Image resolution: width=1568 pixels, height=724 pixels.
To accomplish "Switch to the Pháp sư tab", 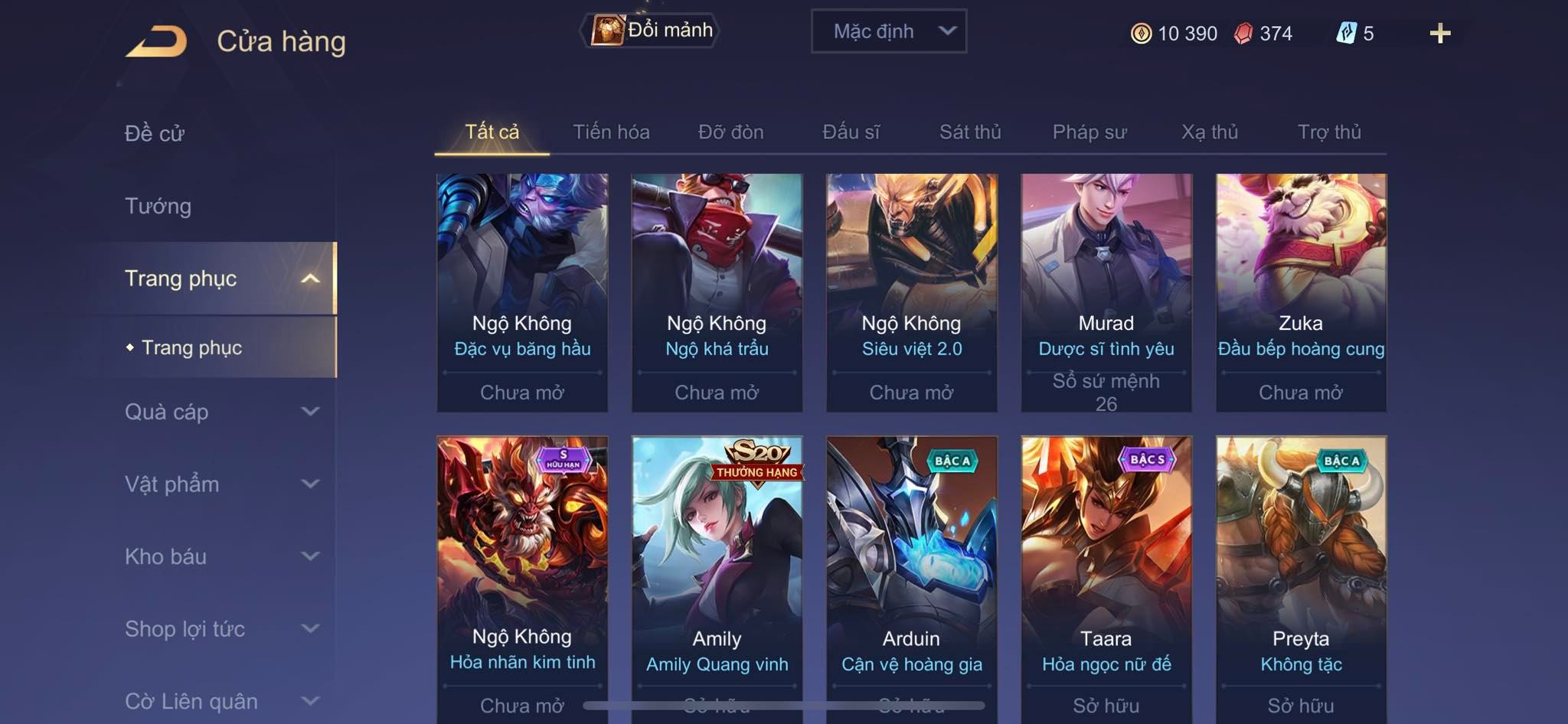I will (x=1089, y=132).
